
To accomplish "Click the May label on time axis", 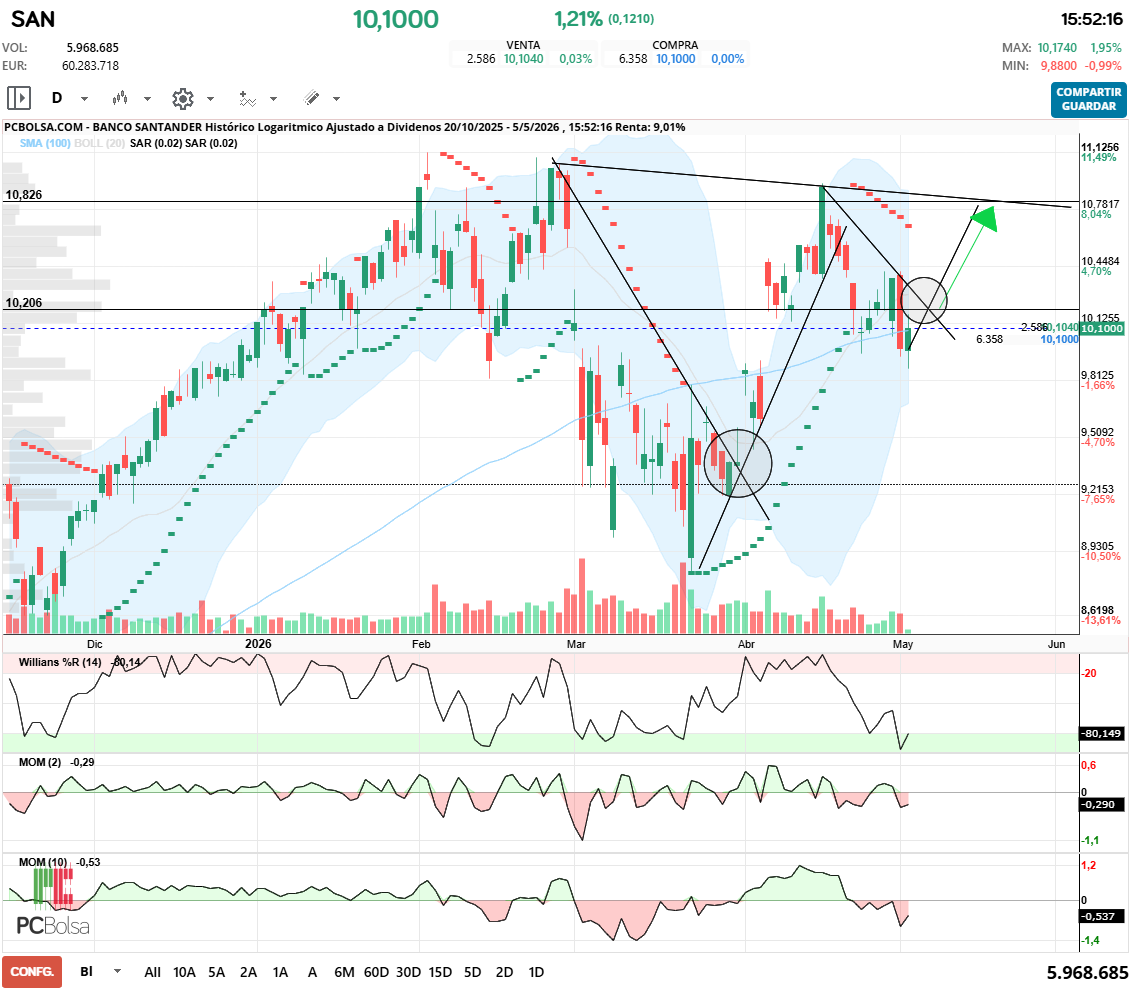I will 903,644.
